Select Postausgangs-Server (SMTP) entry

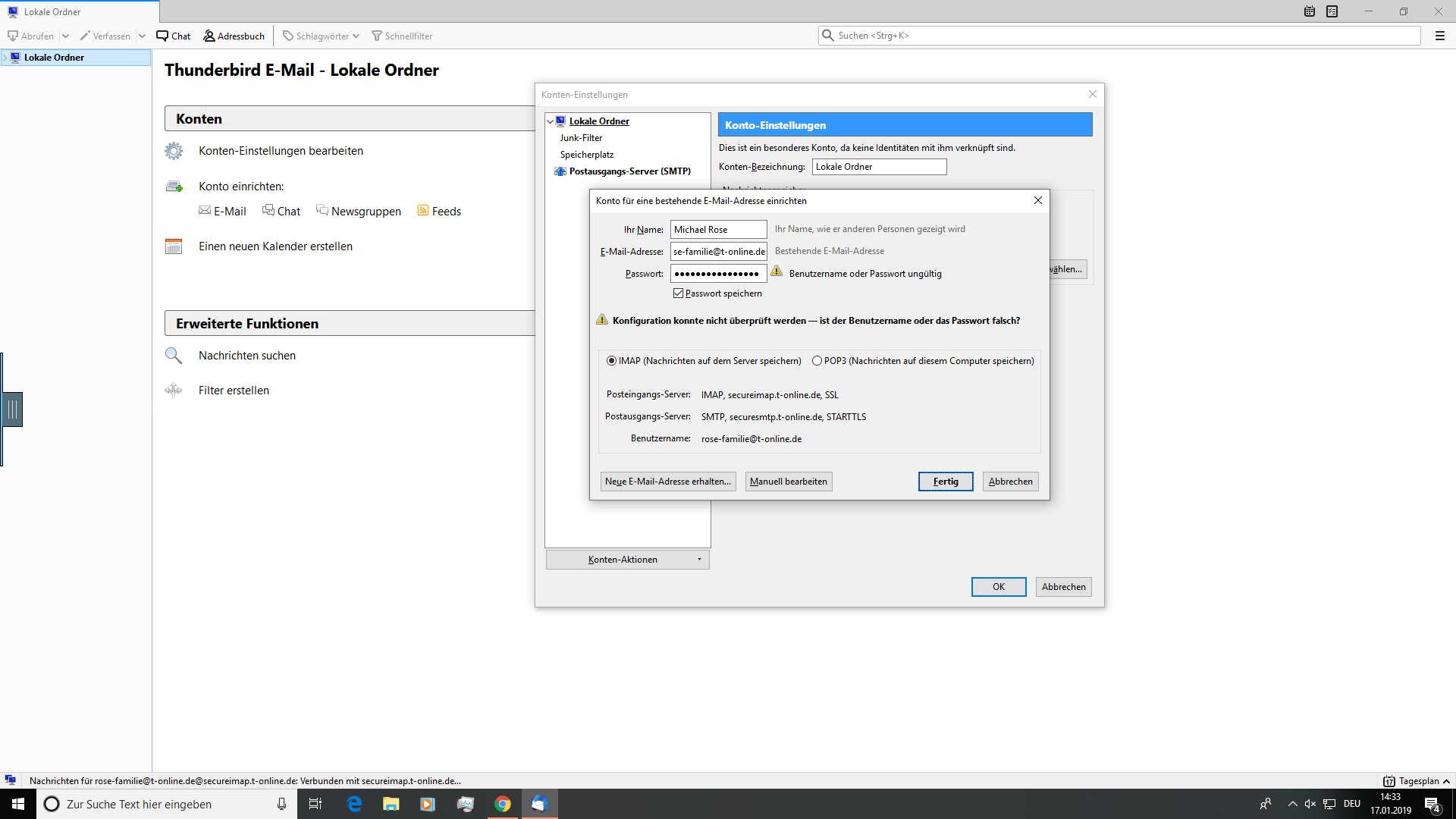(629, 171)
